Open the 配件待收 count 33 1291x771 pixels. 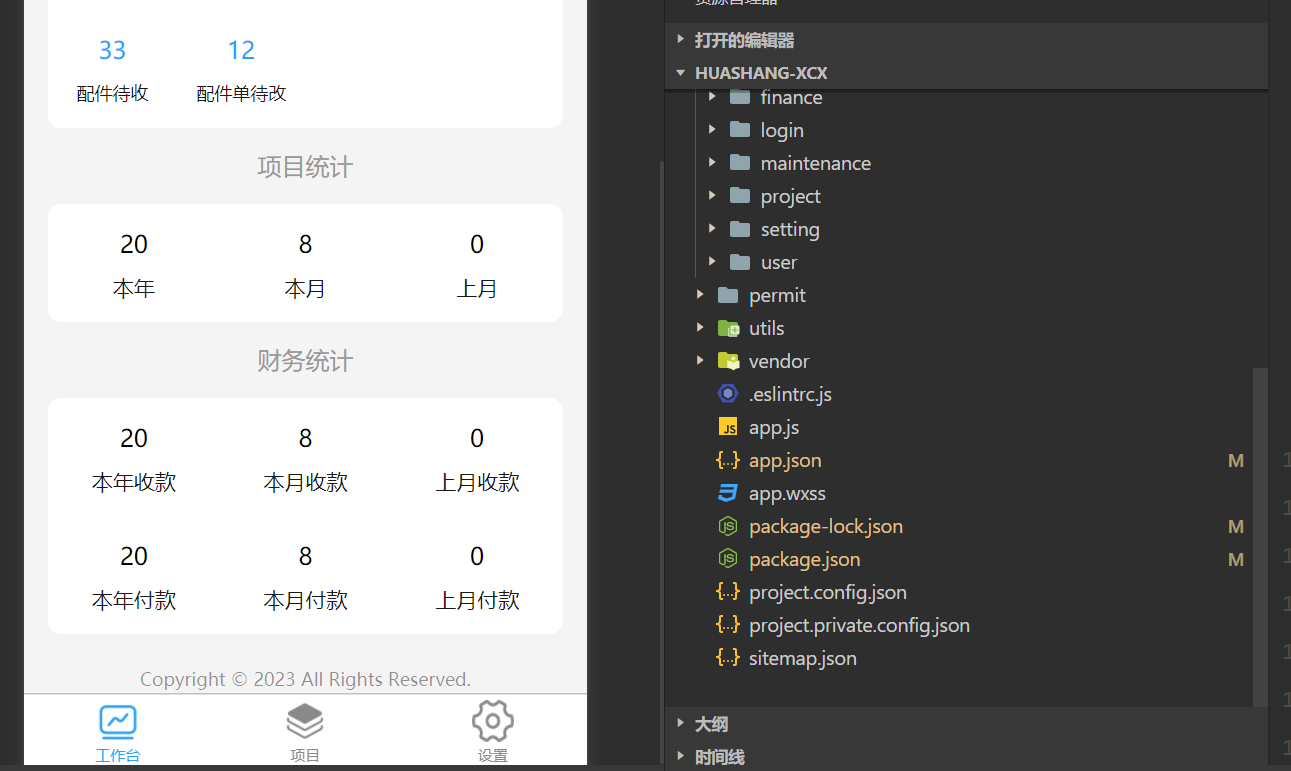coord(113,50)
